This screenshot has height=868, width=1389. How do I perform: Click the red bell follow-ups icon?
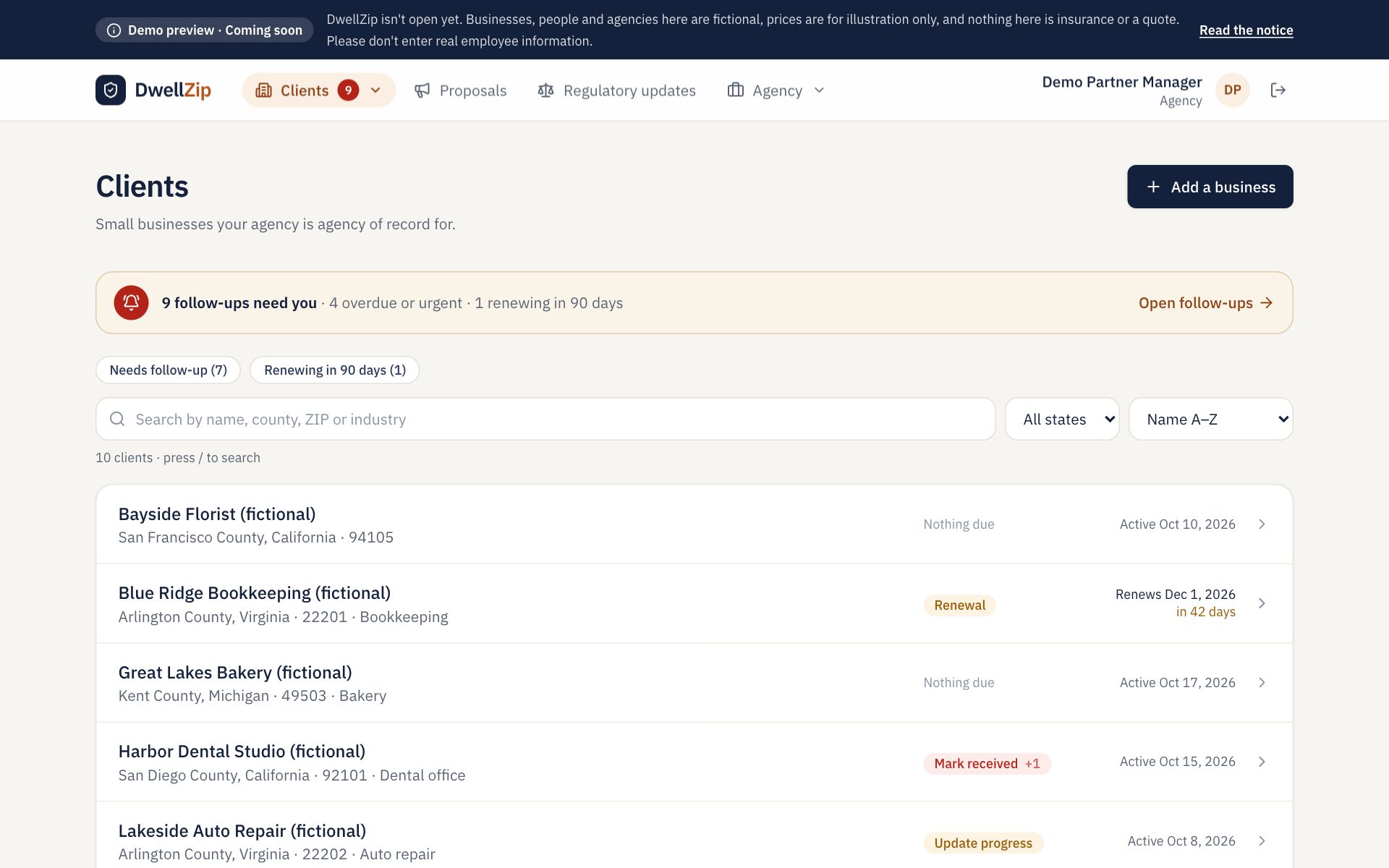click(x=131, y=303)
